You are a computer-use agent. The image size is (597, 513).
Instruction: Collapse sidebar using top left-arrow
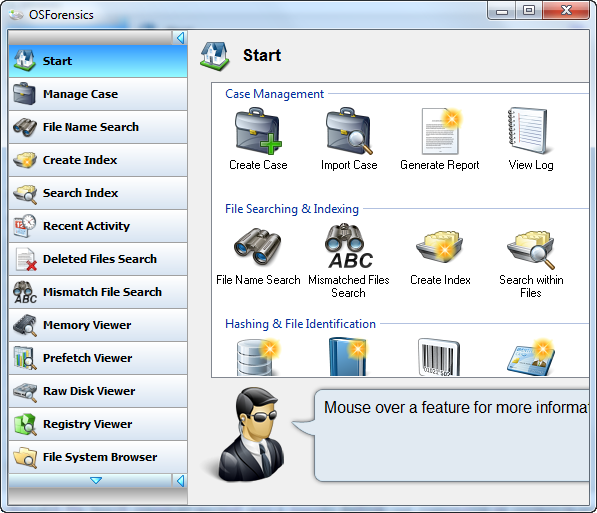coord(180,38)
